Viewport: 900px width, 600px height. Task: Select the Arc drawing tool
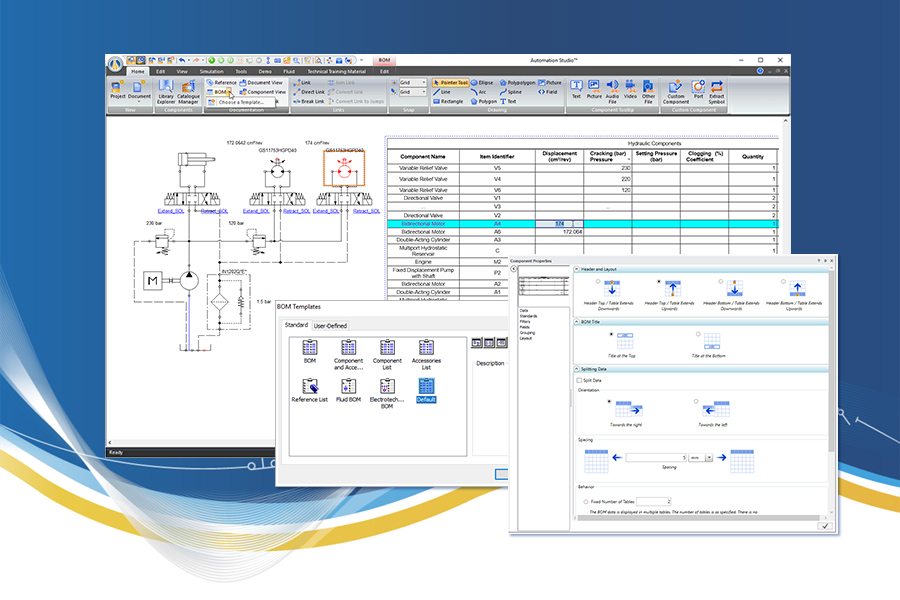[x=478, y=92]
